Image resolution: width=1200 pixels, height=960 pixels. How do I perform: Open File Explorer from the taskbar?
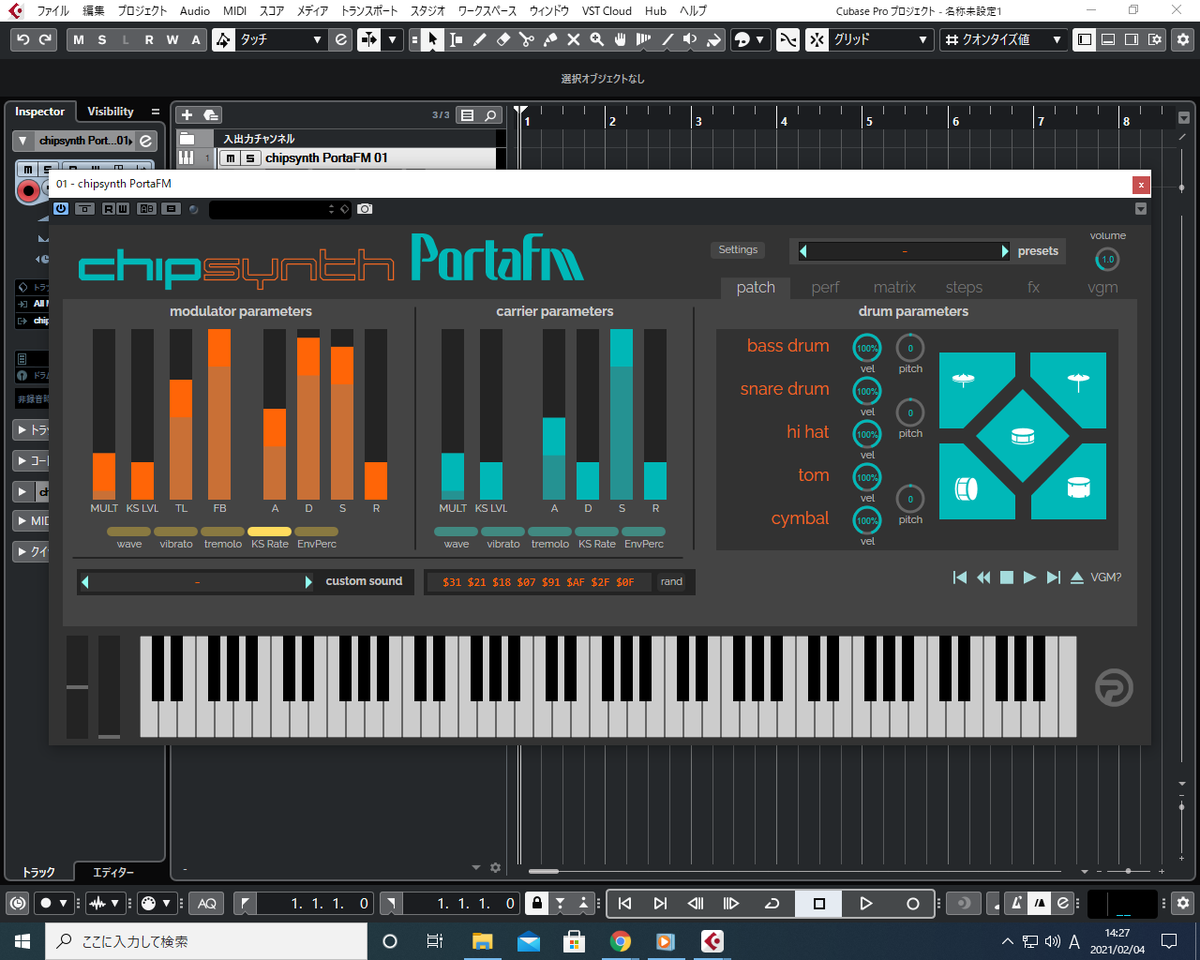click(483, 941)
